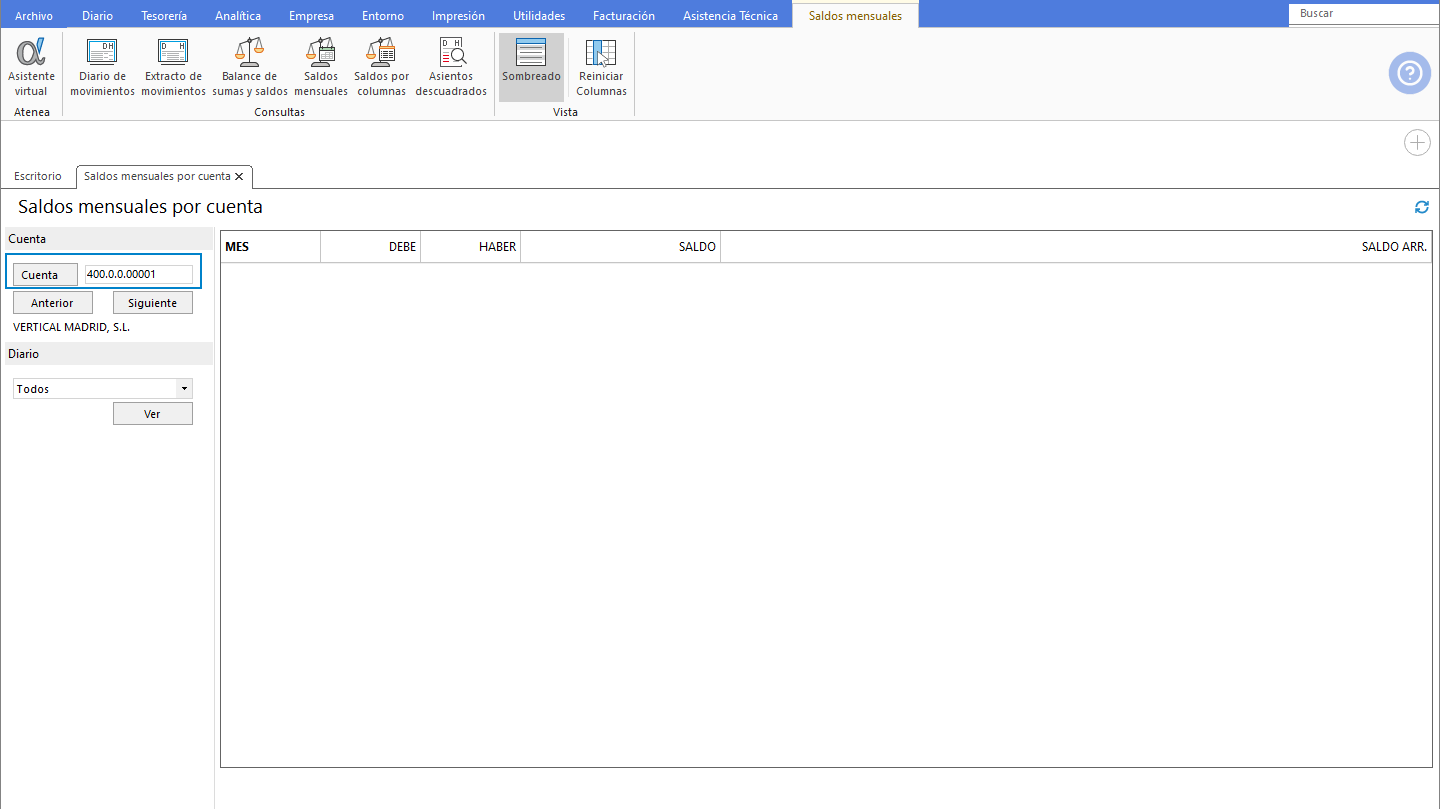The width and height of the screenshot is (1440, 809).
Task: Click the HABER column header
Action: coord(471,247)
